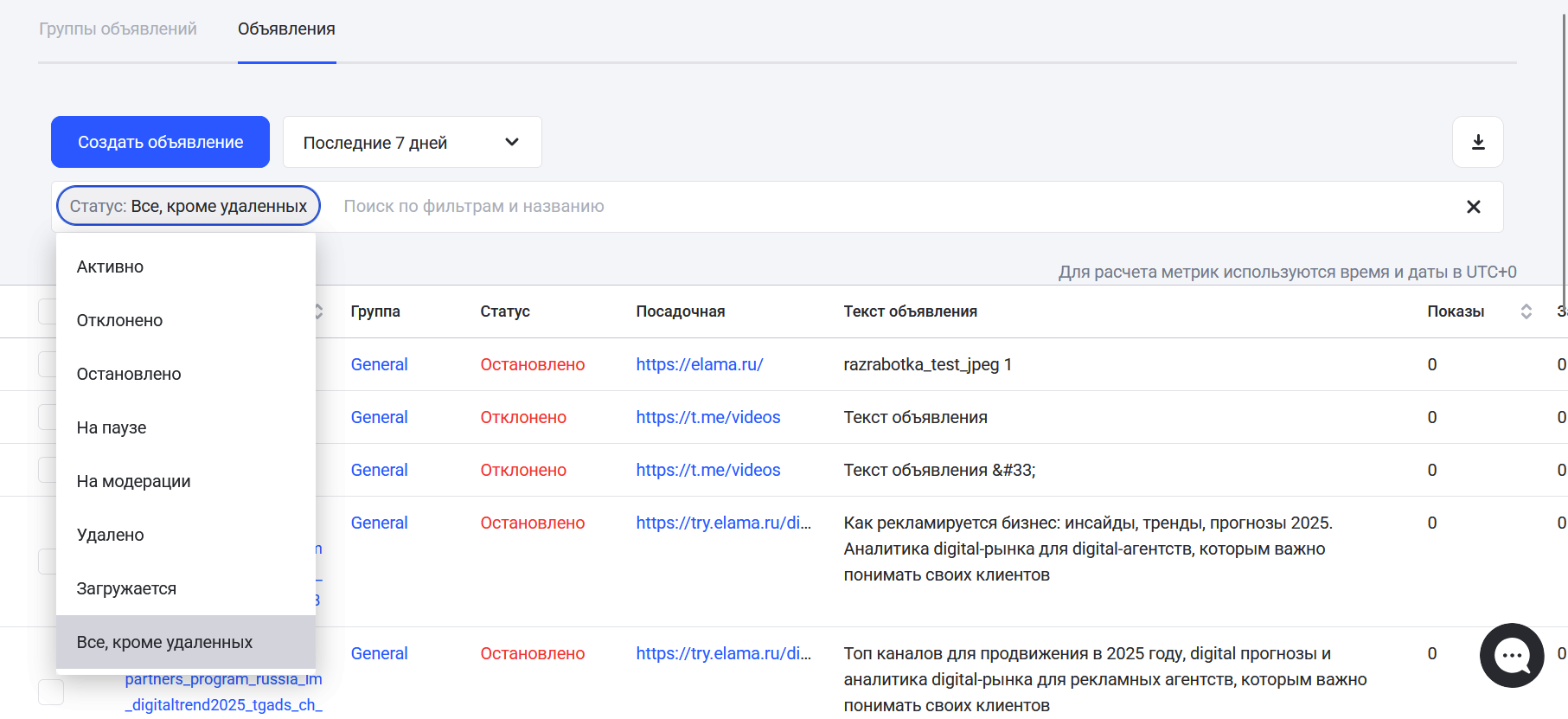Open the live chat support bubble

1511,655
